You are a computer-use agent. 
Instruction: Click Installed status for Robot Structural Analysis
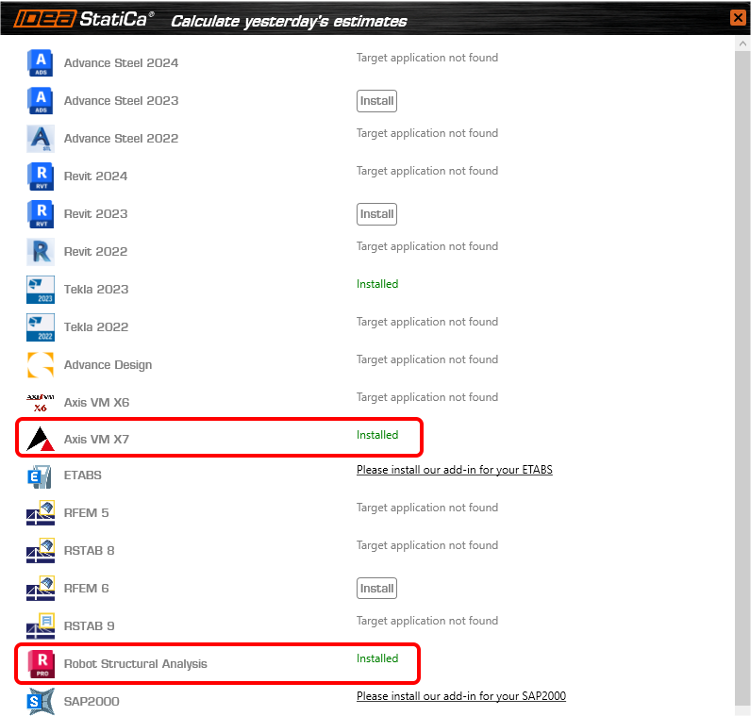tap(377, 658)
